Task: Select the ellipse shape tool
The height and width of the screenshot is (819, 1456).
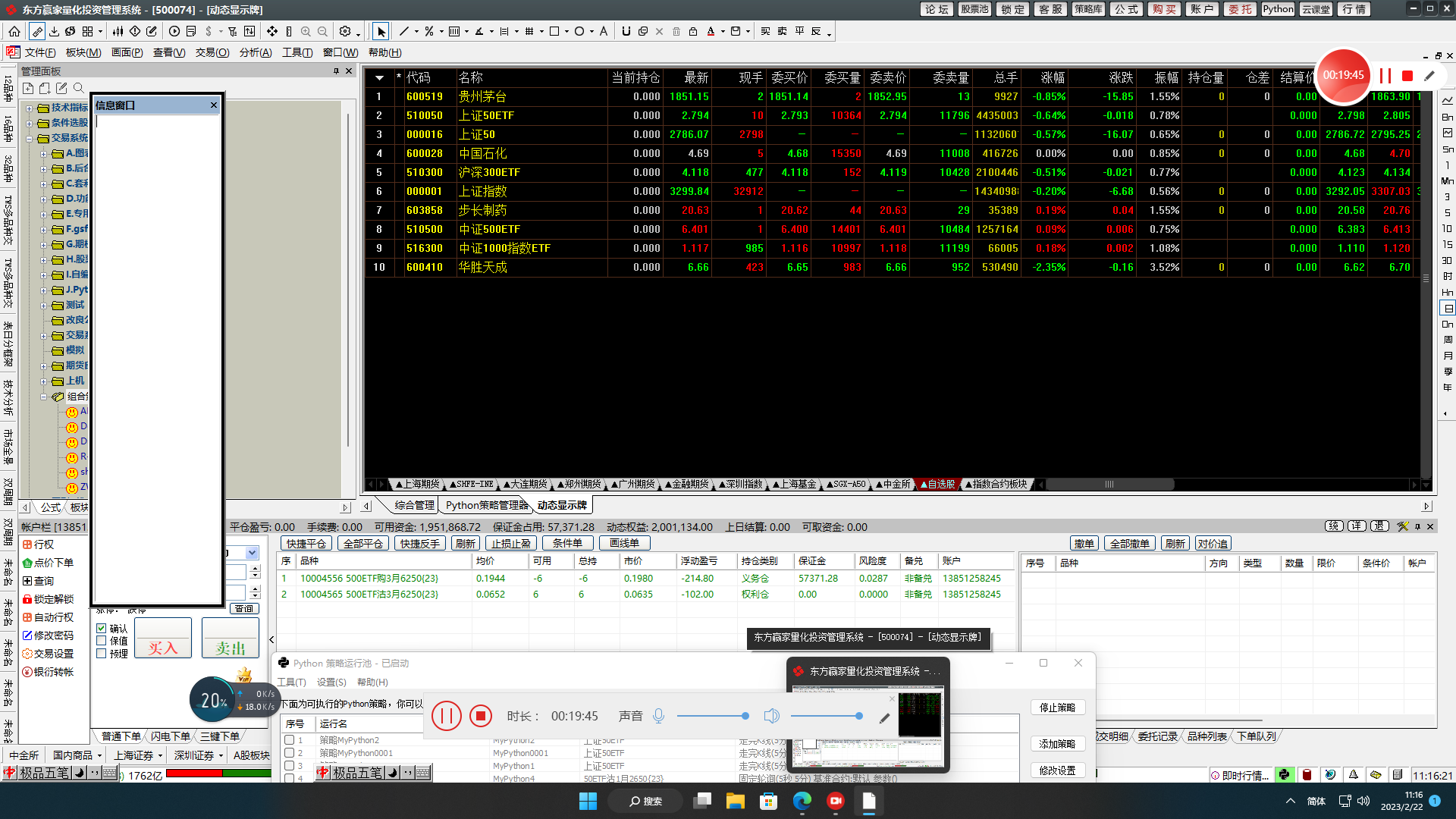Action: click(x=579, y=31)
